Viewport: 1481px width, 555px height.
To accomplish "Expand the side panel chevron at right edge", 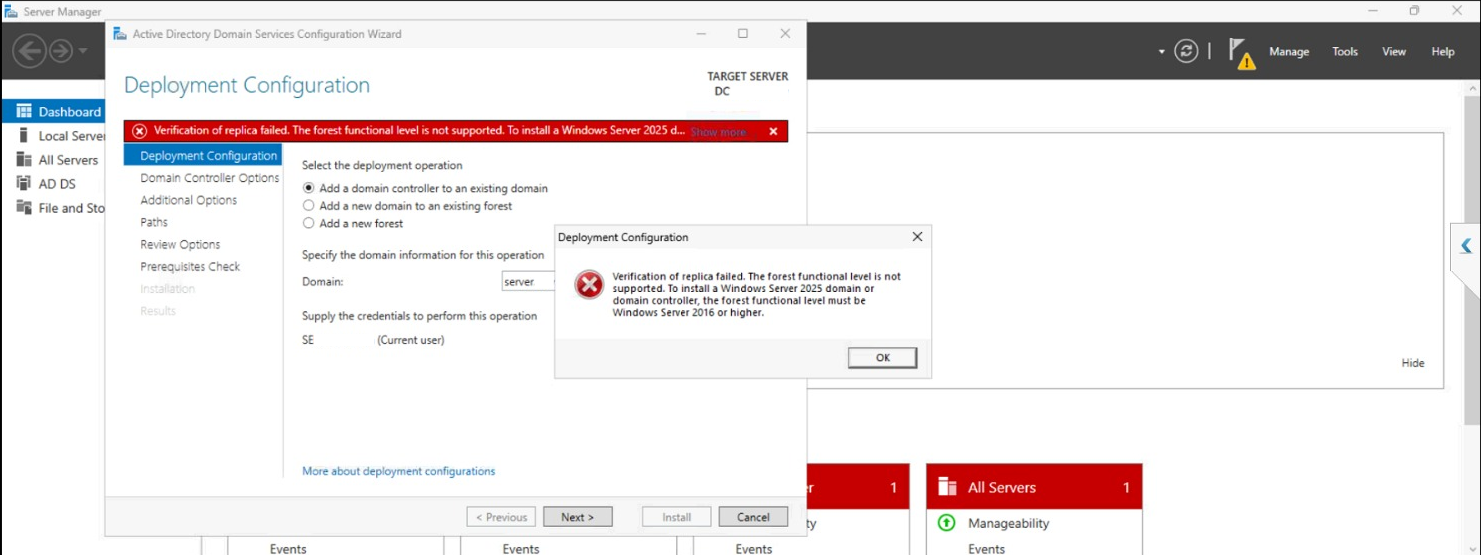I will [1466, 246].
